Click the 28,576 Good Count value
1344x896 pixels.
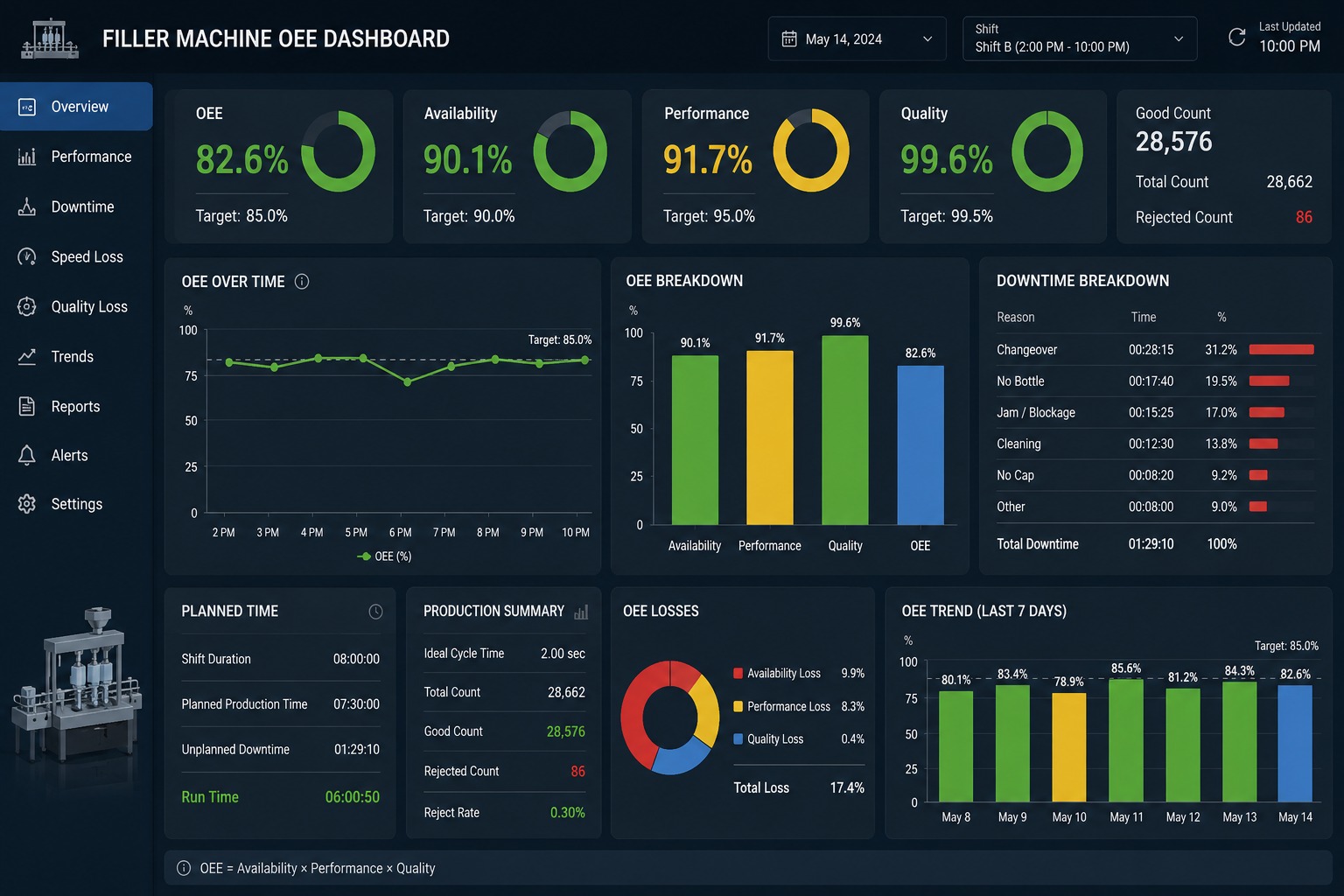pyautogui.click(x=1173, y=142)
